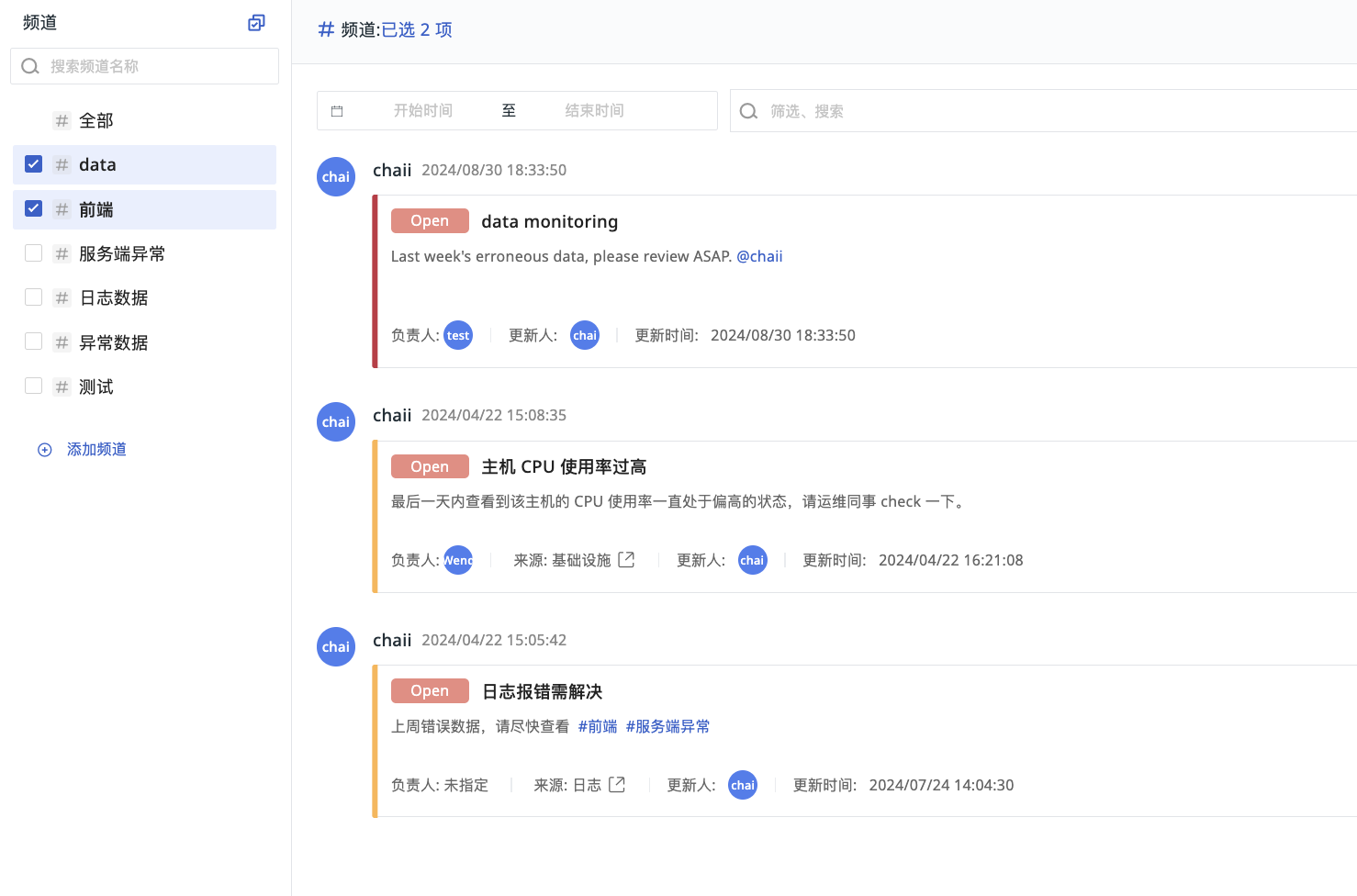Click Open status tag on 主机 CPU 使用率过高
This screenshot has width=1357, height=896.
(x=430, y=466)
